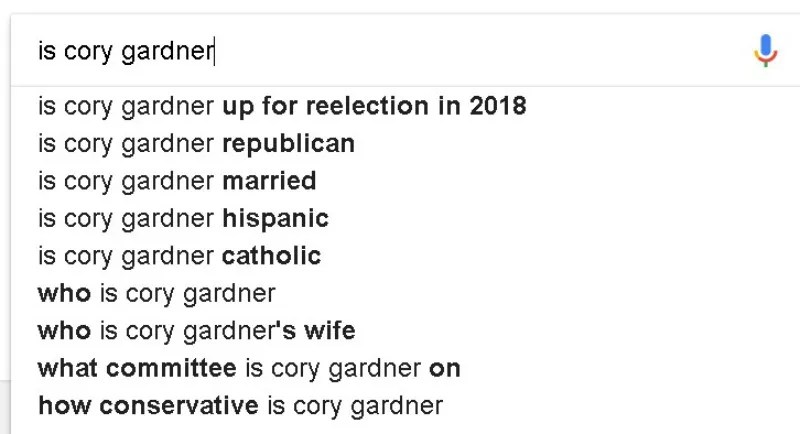Pick the "is cory gardner married" suggestion

177,181
